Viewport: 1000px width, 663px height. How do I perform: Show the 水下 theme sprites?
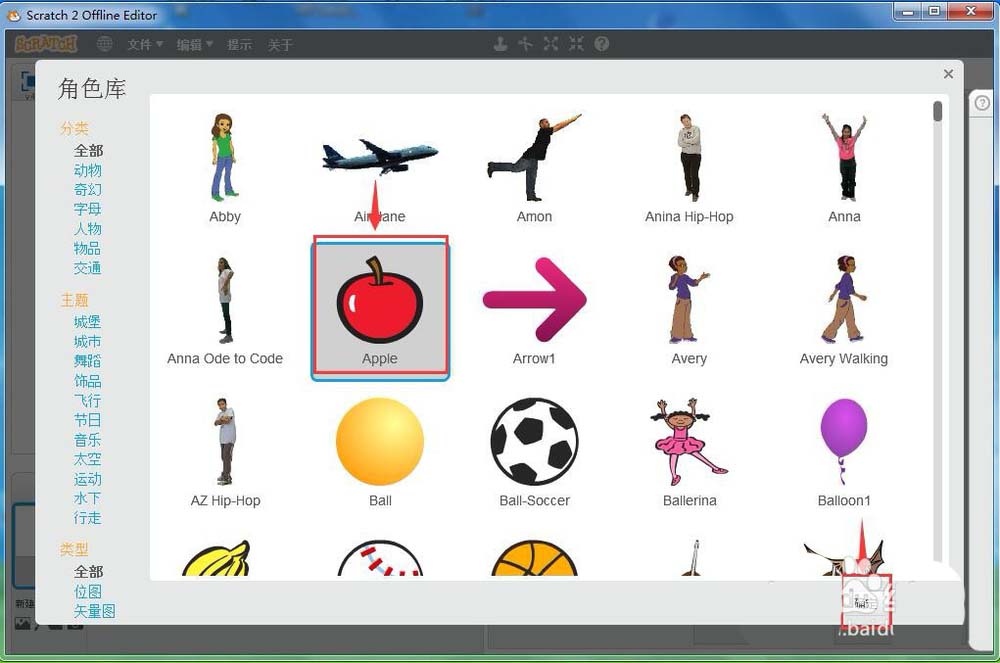click(x=88, y=498)
